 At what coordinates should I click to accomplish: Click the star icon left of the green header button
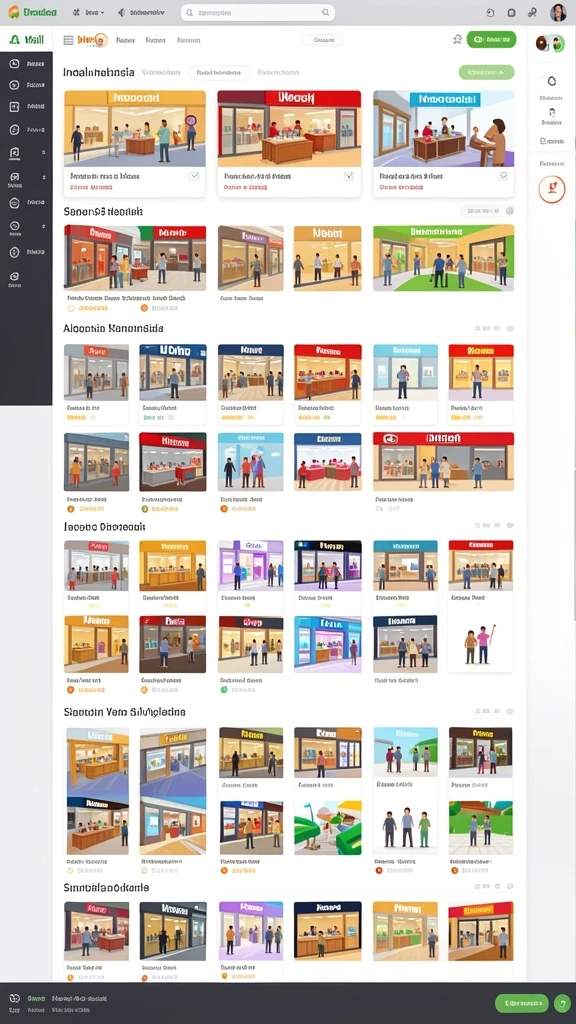pyautogui.click(x=457, y=40)
